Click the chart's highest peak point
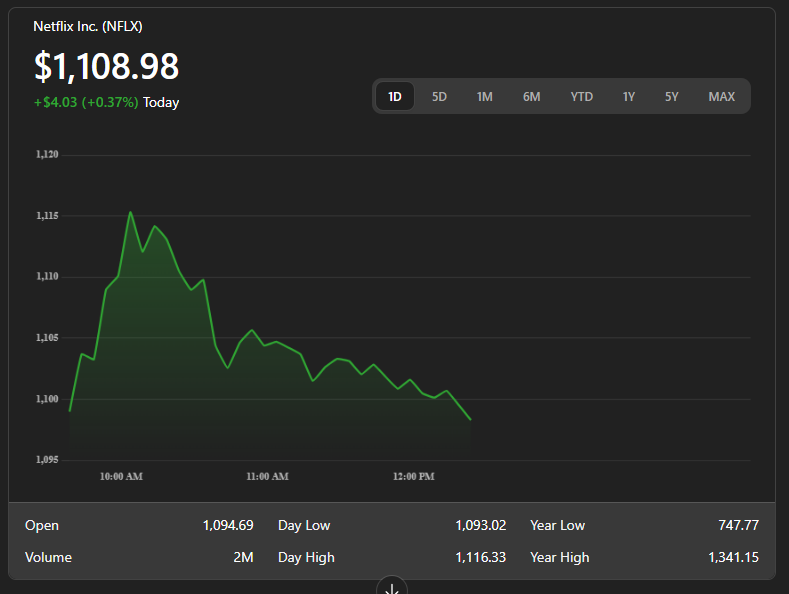 point(130,212)
